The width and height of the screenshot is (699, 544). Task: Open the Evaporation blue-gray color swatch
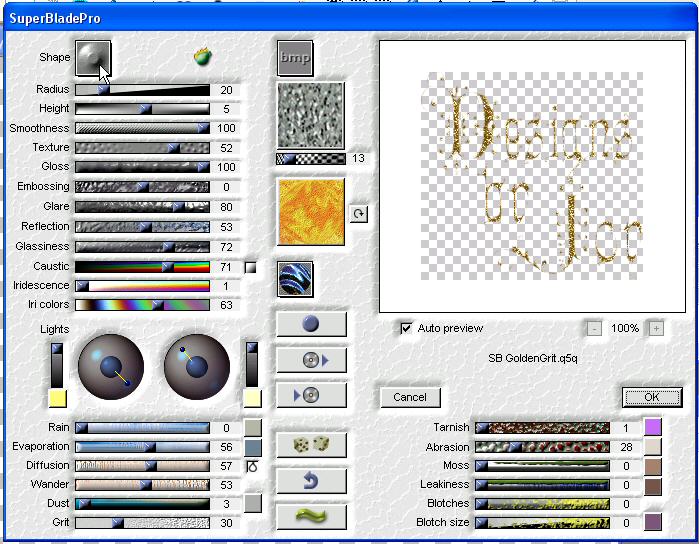click(253, 448)
